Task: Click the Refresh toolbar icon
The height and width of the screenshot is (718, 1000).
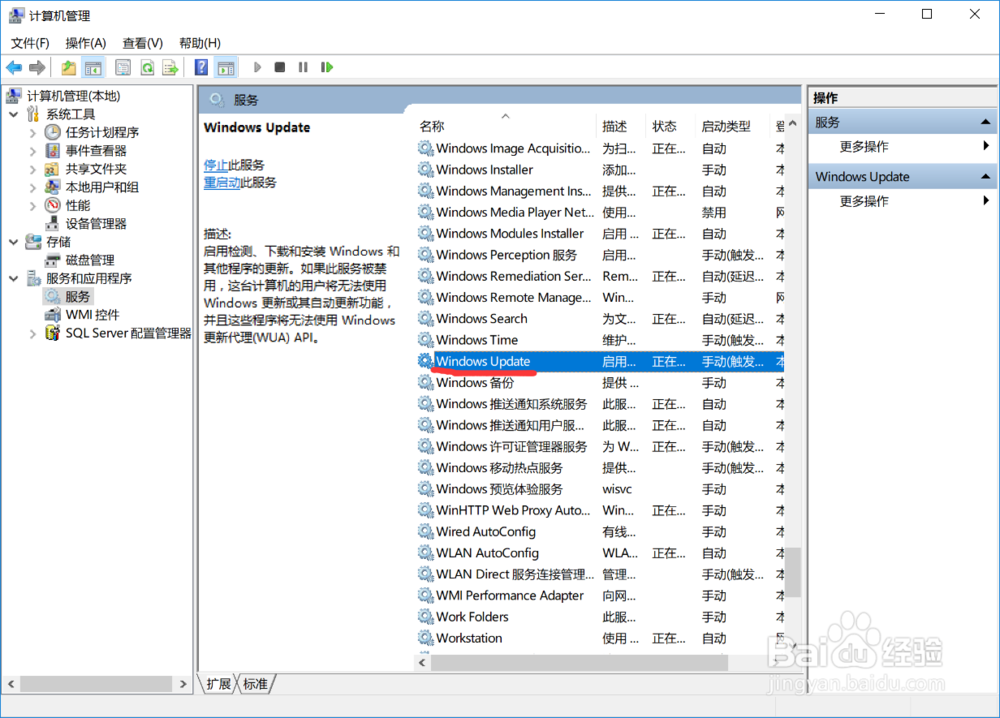Action: [x=147, y=67]
